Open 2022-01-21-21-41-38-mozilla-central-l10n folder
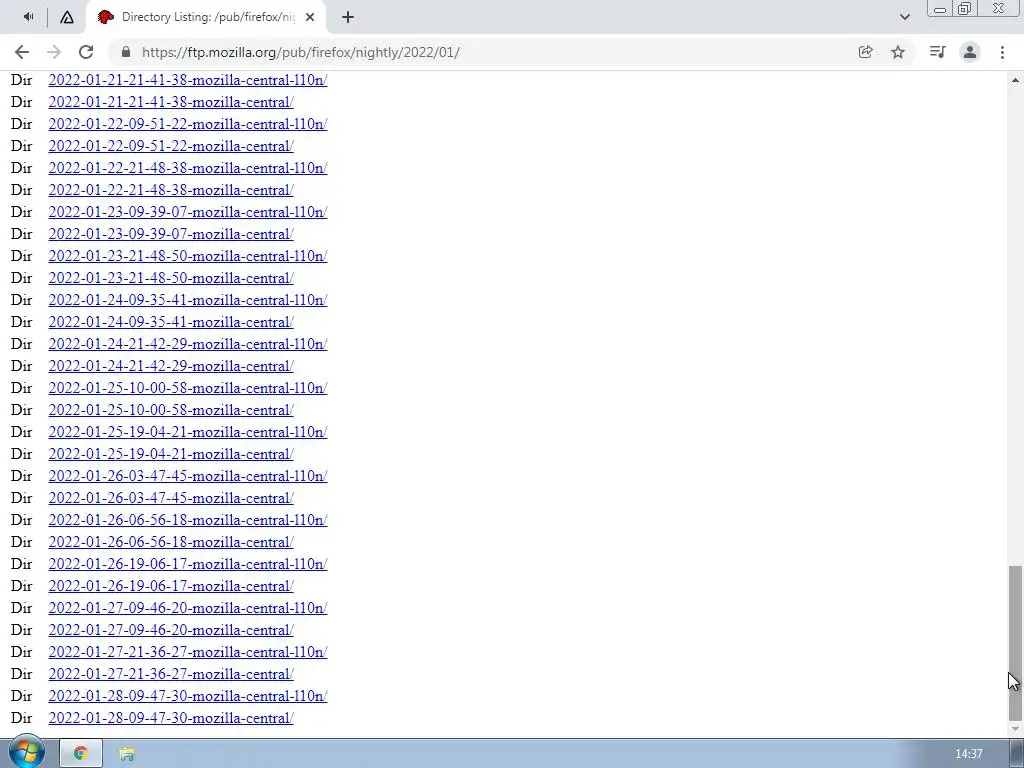This screenshot has width=1024, height=768. [187, 80]
